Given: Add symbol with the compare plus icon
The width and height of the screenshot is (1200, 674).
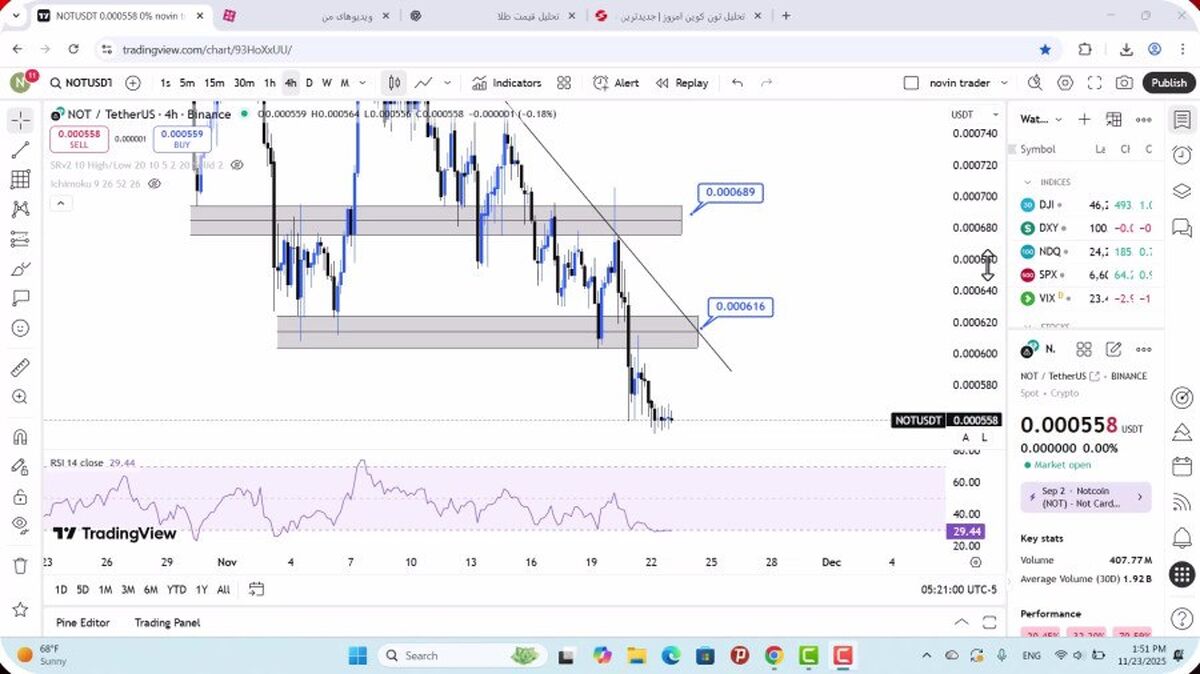Looking at the screenshot, I should 133,83.
